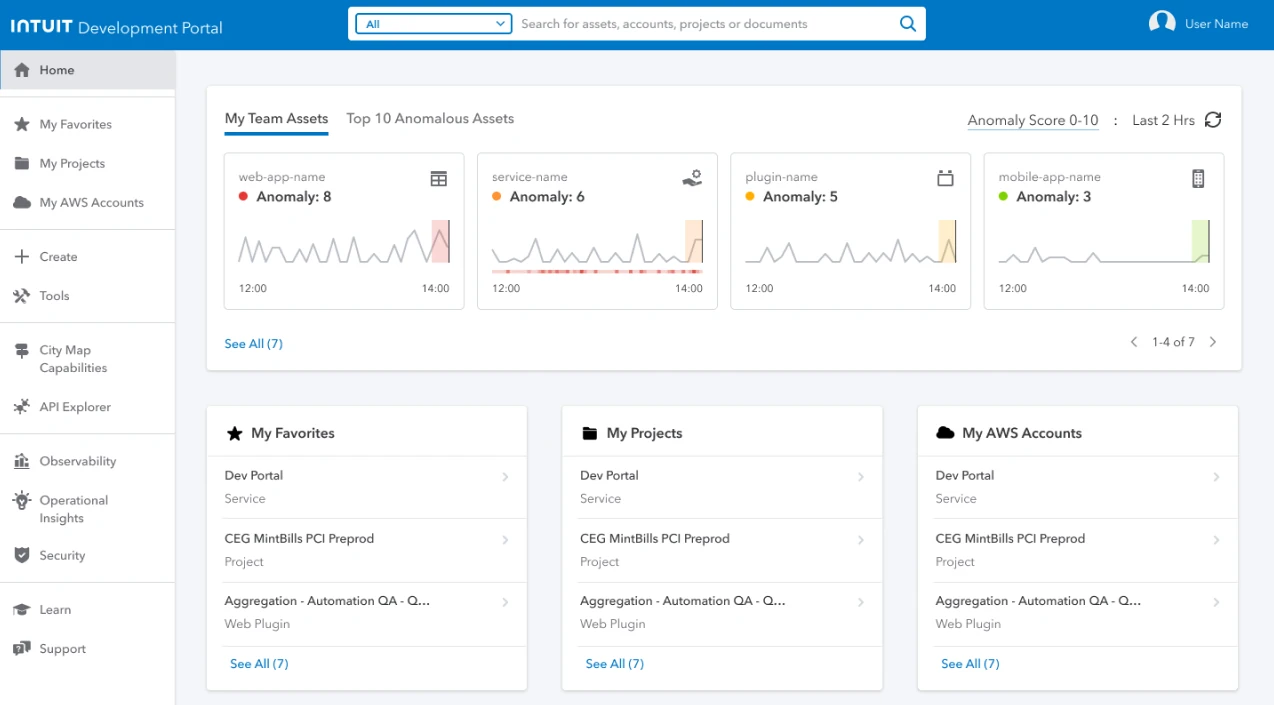This screenshot has width=1274, height=705.
Task: Click the Home house icon in sidebar
Action: pos(22,70)
